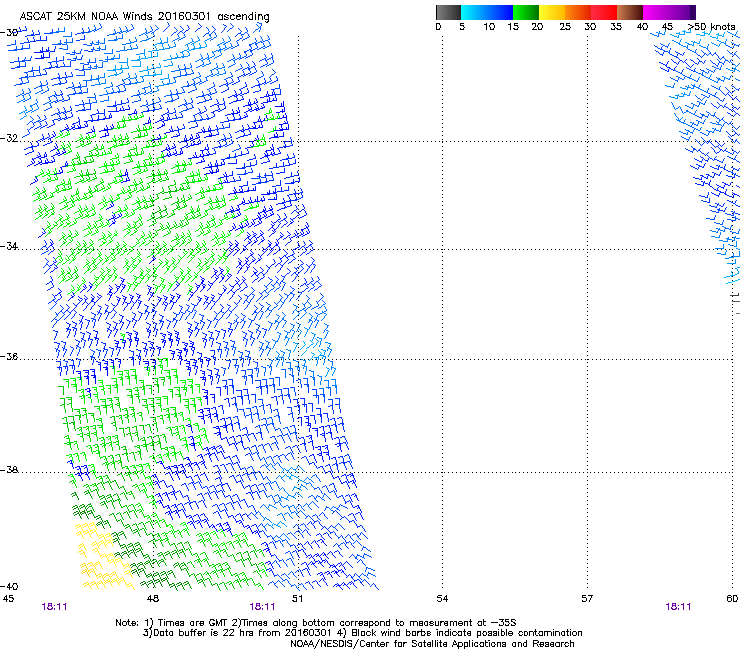This screenshot has height=650, width=740.
Task: Click the '54' longitude axis label
Action: point(442,599)
